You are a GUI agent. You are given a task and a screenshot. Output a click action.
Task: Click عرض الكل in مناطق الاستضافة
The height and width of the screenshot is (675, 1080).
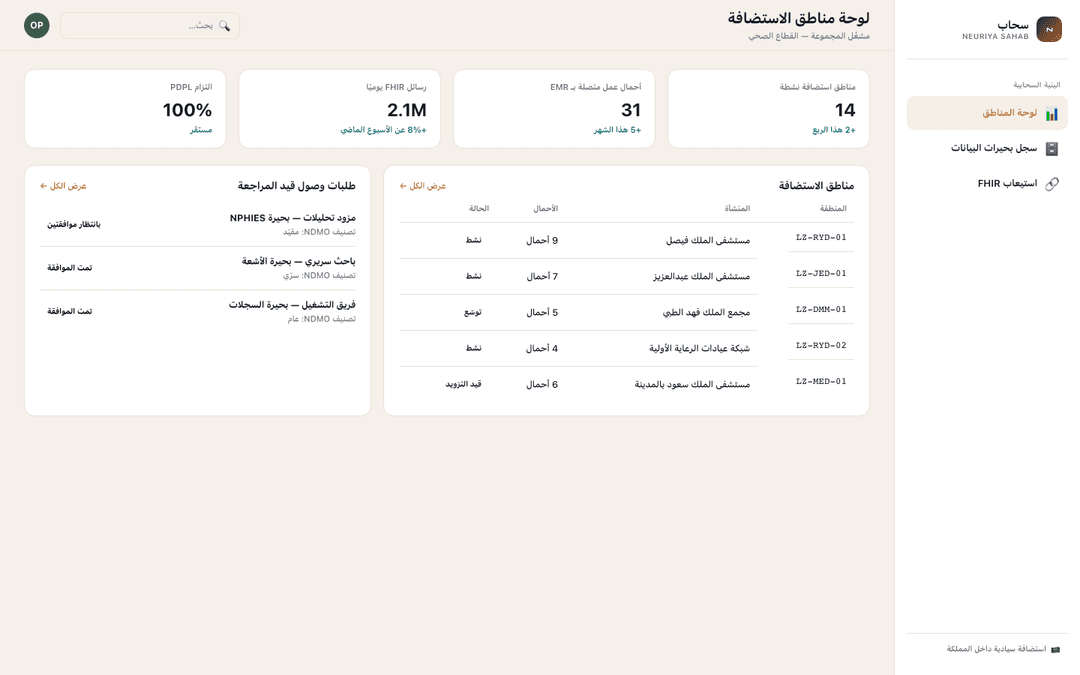[x=423, y=186]
